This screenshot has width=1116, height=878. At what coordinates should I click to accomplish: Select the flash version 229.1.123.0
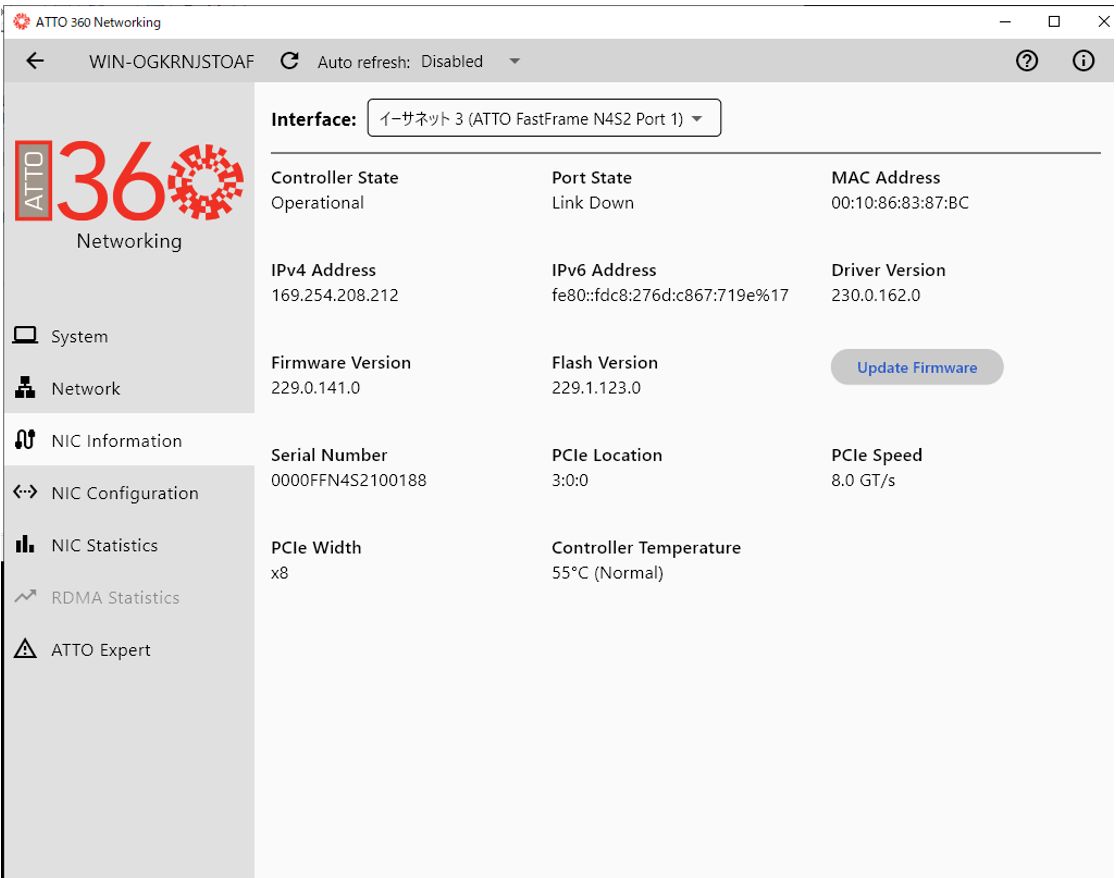(x=596, y=388)
